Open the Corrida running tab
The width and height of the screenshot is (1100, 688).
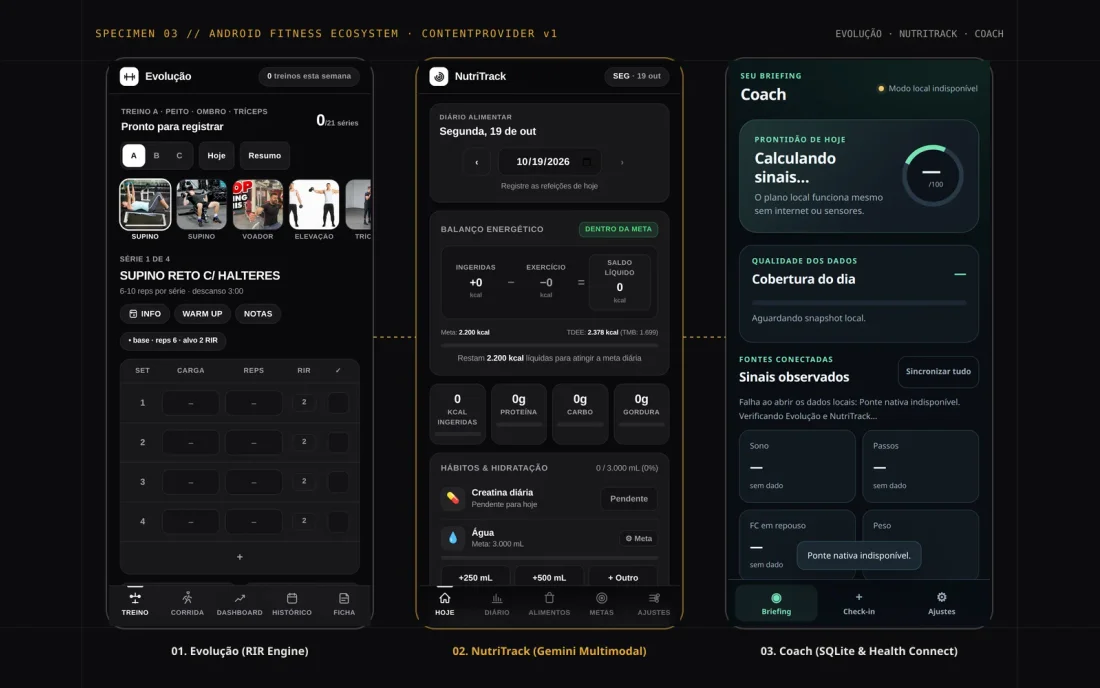(x=187, y=604)
